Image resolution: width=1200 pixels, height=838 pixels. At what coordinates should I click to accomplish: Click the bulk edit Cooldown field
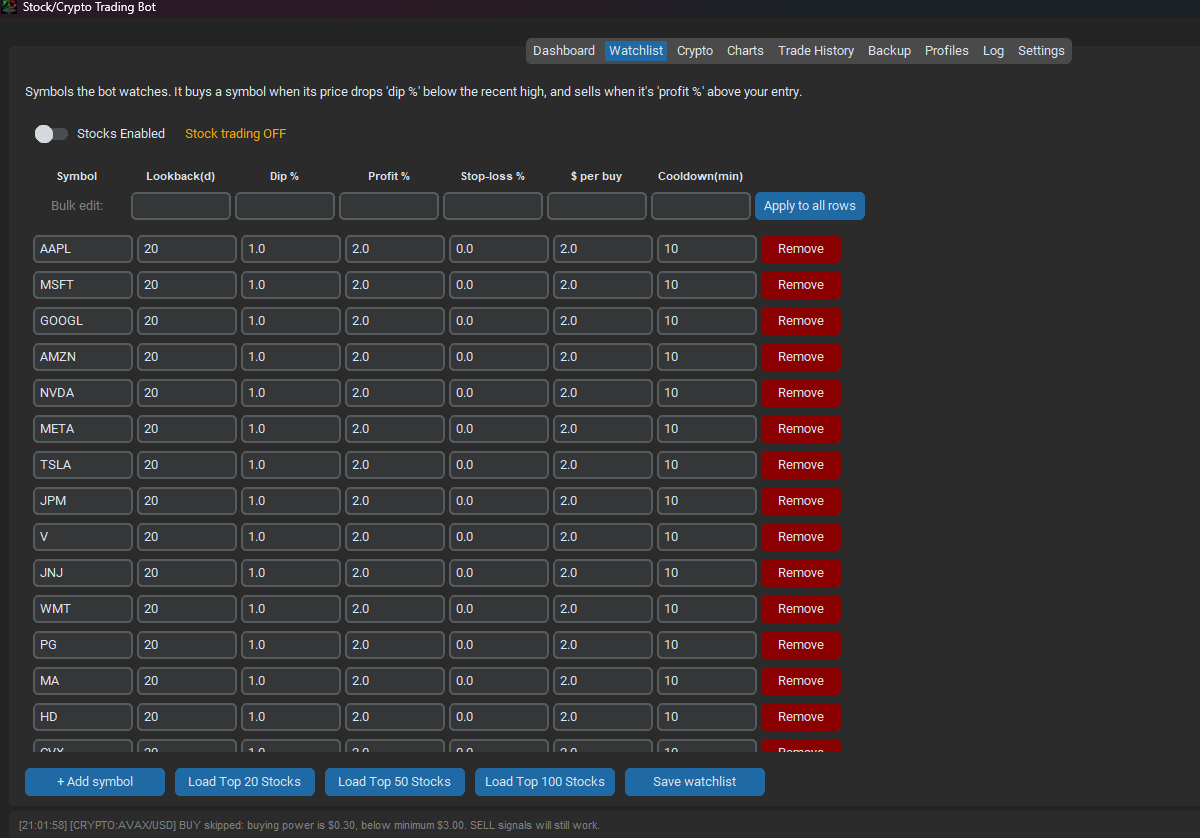coord(701,206)
